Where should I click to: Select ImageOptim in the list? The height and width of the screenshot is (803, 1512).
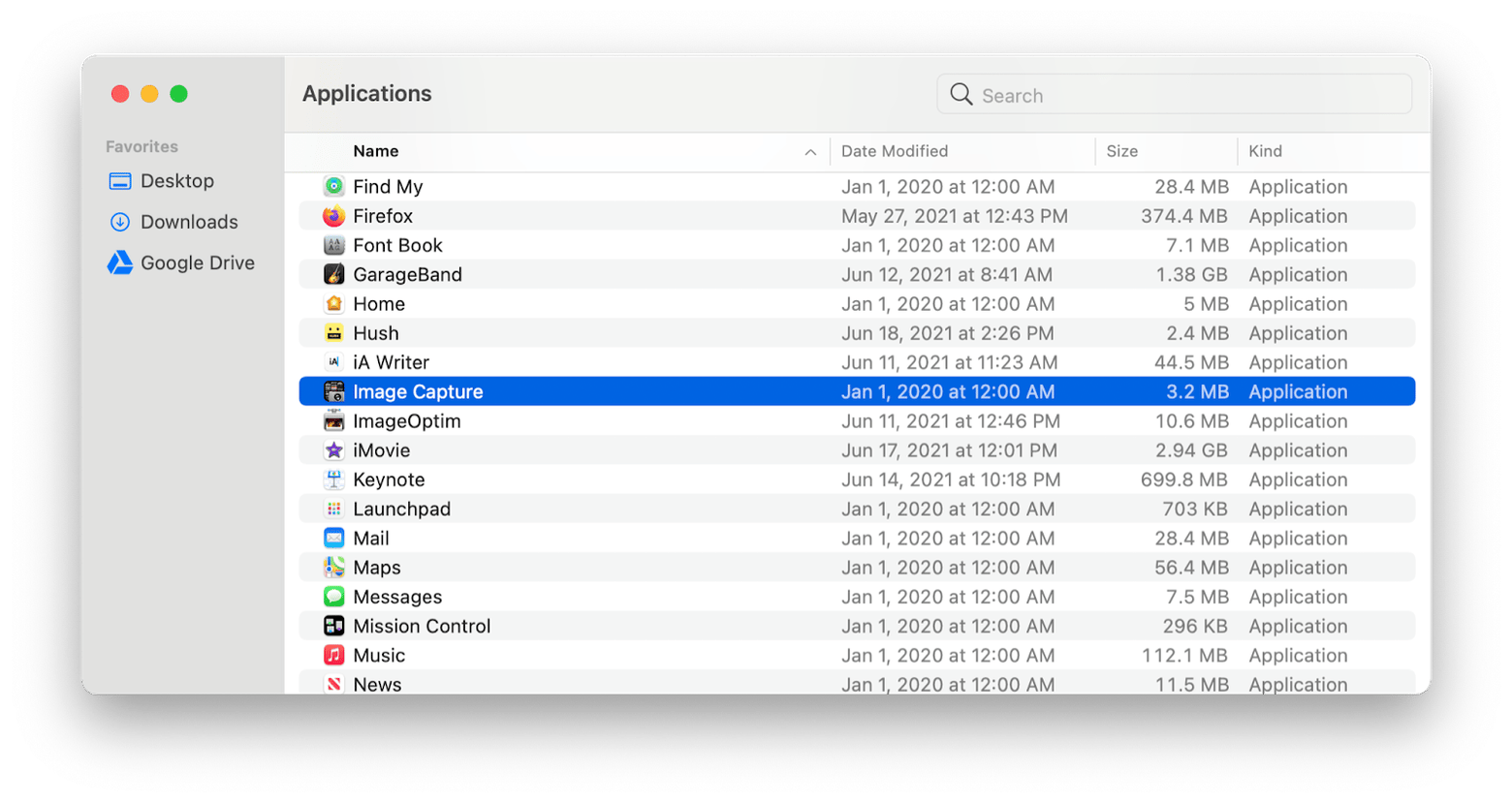(x=407, y=421)
